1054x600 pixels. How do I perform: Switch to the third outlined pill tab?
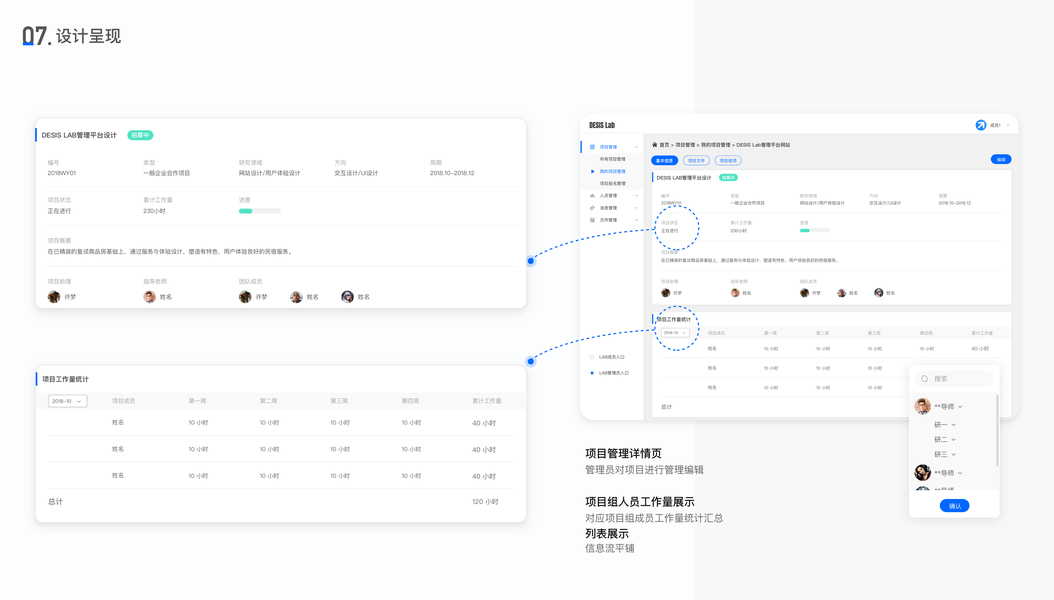click(728, 161)
